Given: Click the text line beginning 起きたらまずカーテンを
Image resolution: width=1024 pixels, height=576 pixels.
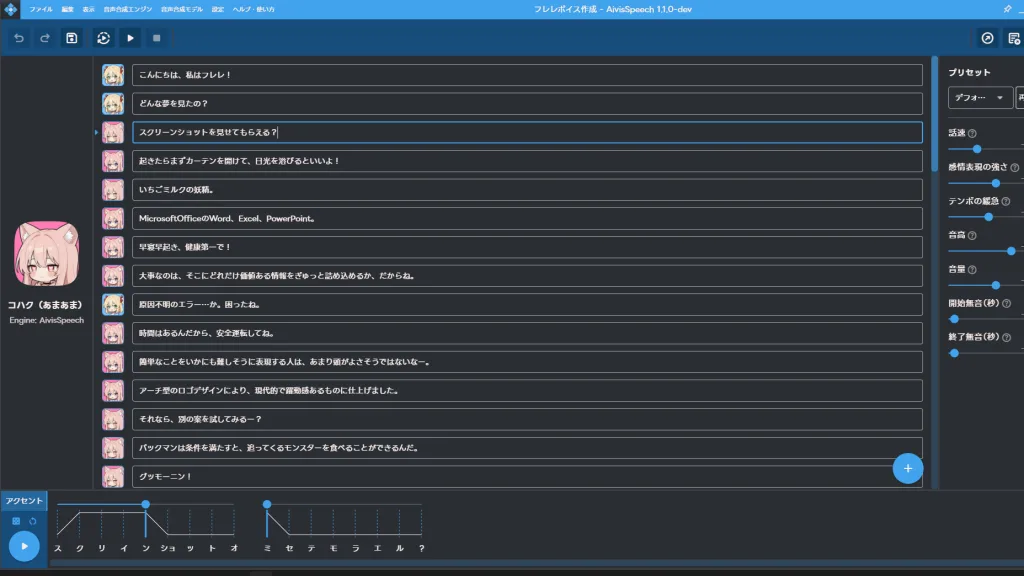Looking at the screenshot, I should pos(527,161).
